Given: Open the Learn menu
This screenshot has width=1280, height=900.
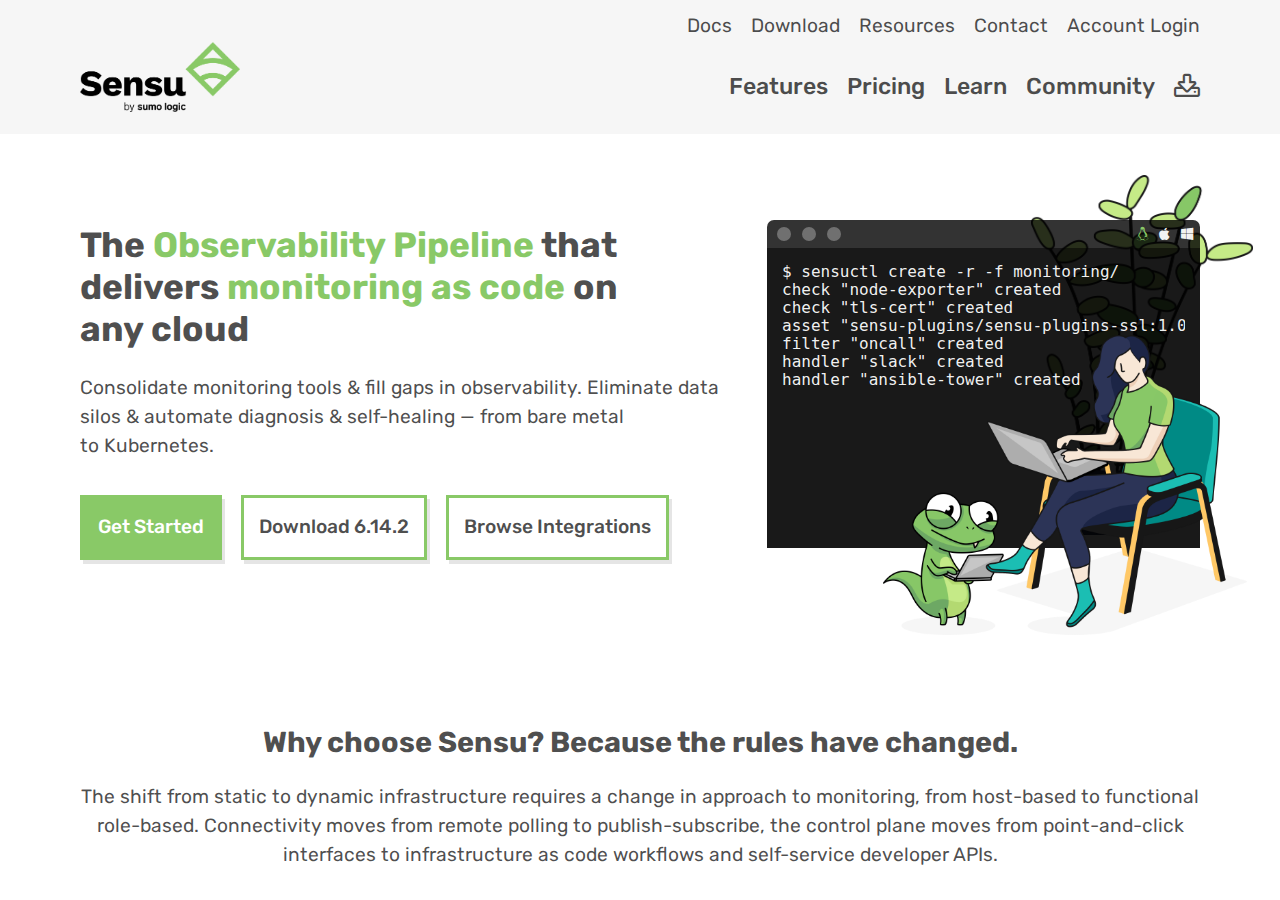Looking at the screenshot, I should pyautogui.click(x=975, y=86).
